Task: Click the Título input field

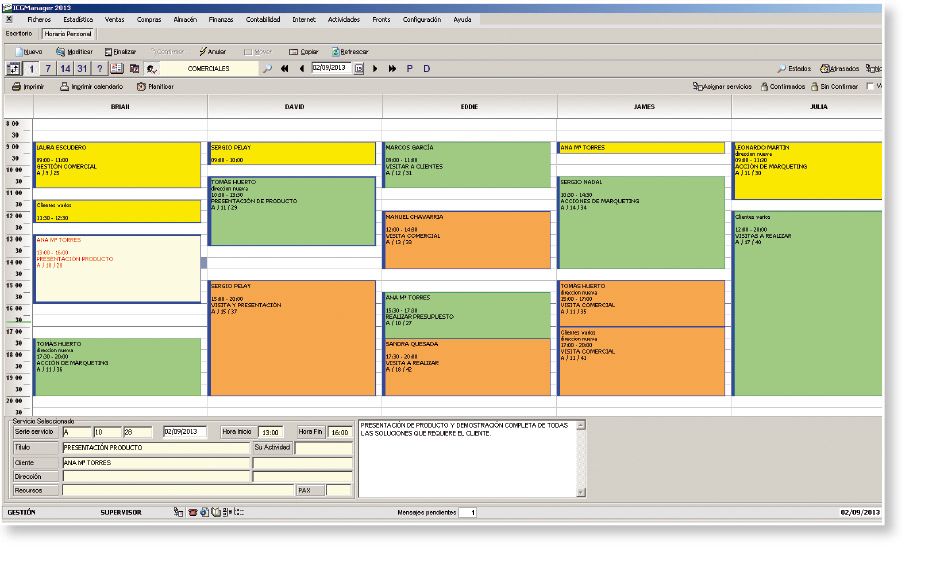Action: point(155,448)
